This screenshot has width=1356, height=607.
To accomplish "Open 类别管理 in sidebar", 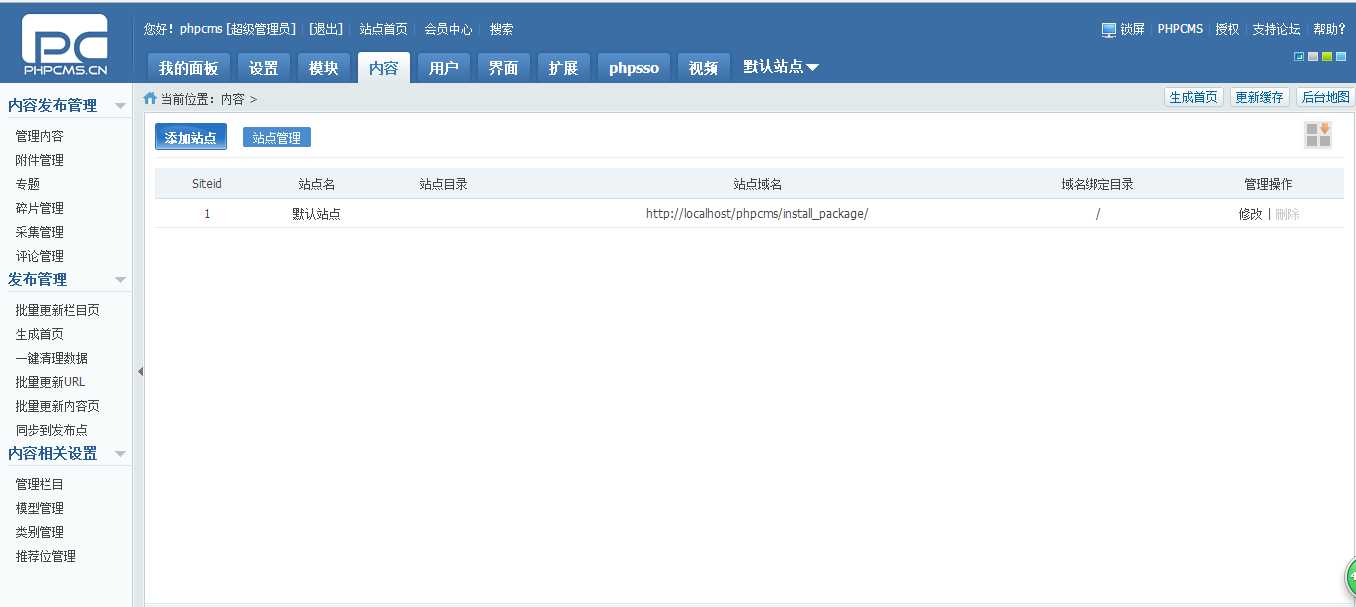I will [x=40, y=533].
